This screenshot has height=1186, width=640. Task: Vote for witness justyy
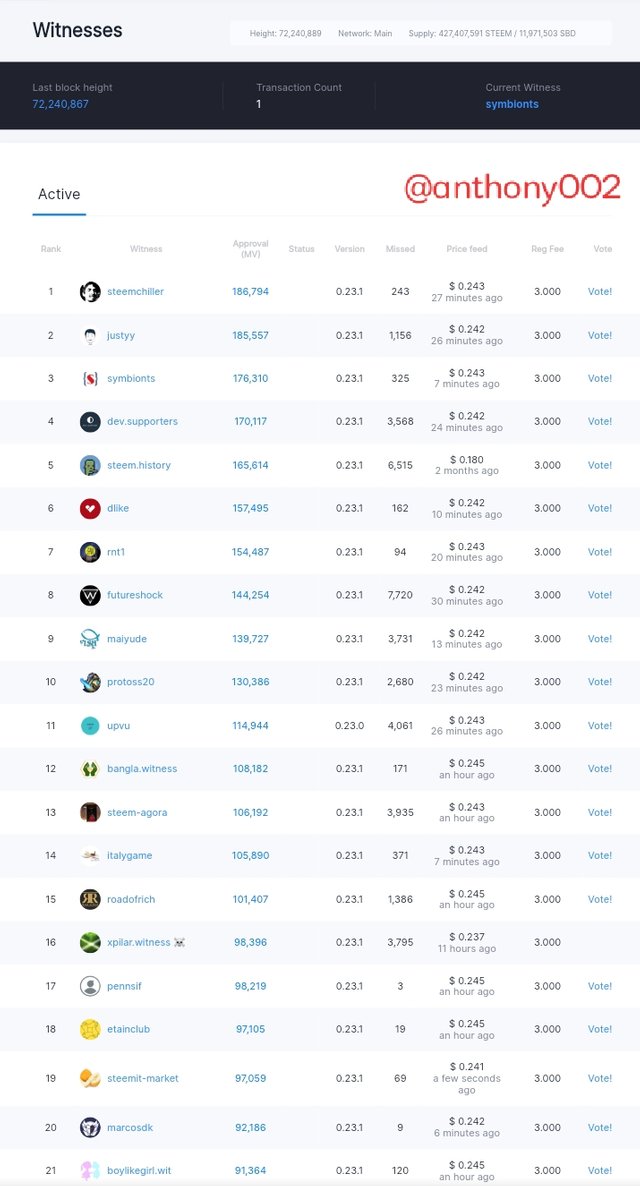pyautogui.click(x=600, y=335)
